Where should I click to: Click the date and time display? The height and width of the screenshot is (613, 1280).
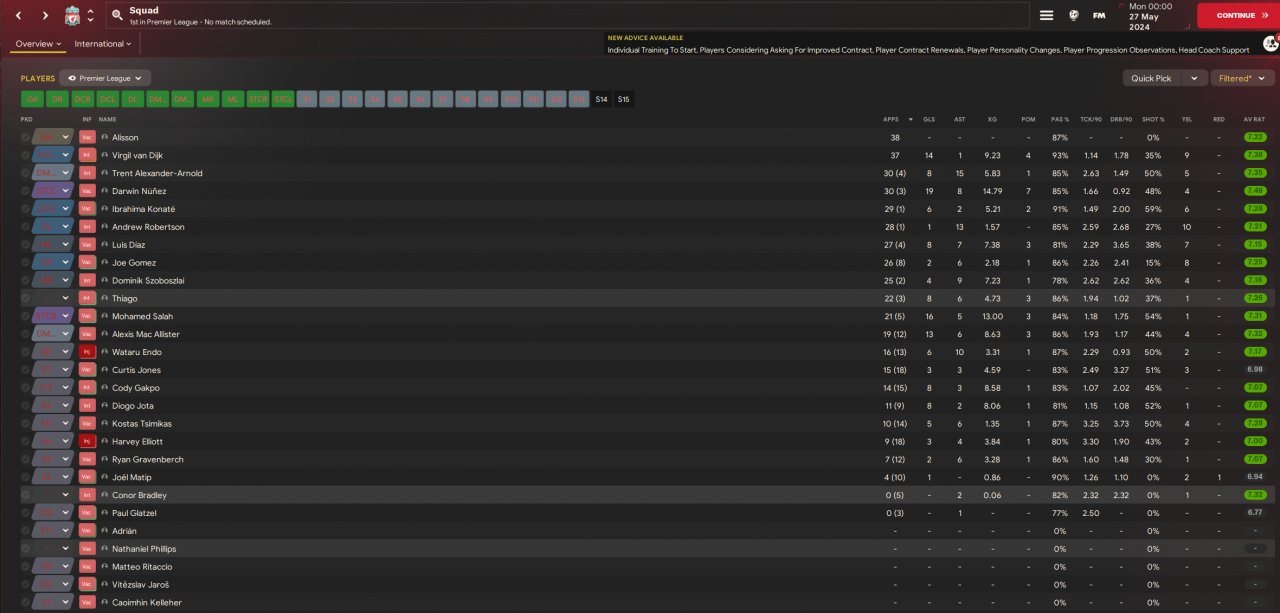coord(1151,15)
